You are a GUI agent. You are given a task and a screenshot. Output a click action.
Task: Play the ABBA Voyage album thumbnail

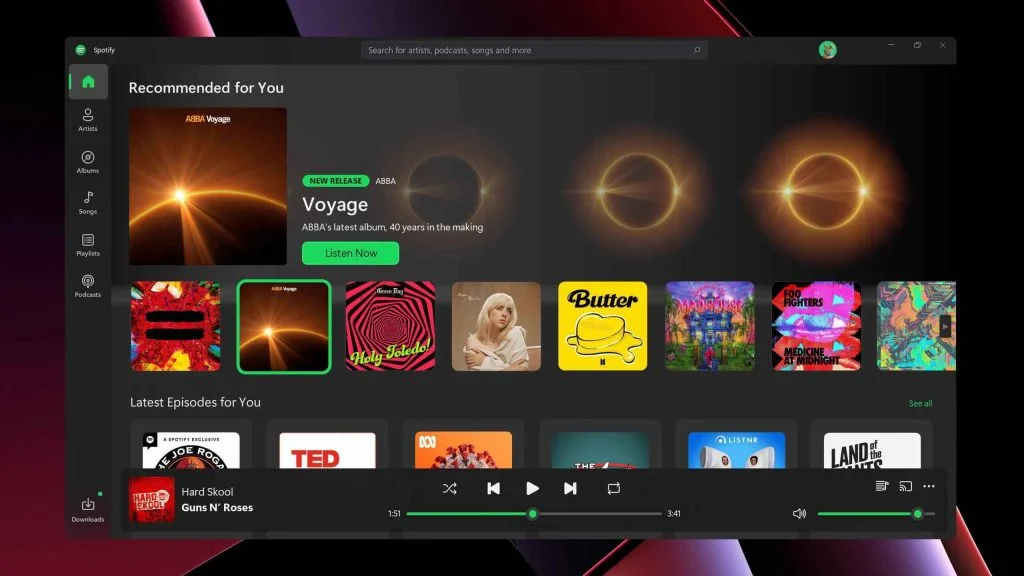pos(283,326)
